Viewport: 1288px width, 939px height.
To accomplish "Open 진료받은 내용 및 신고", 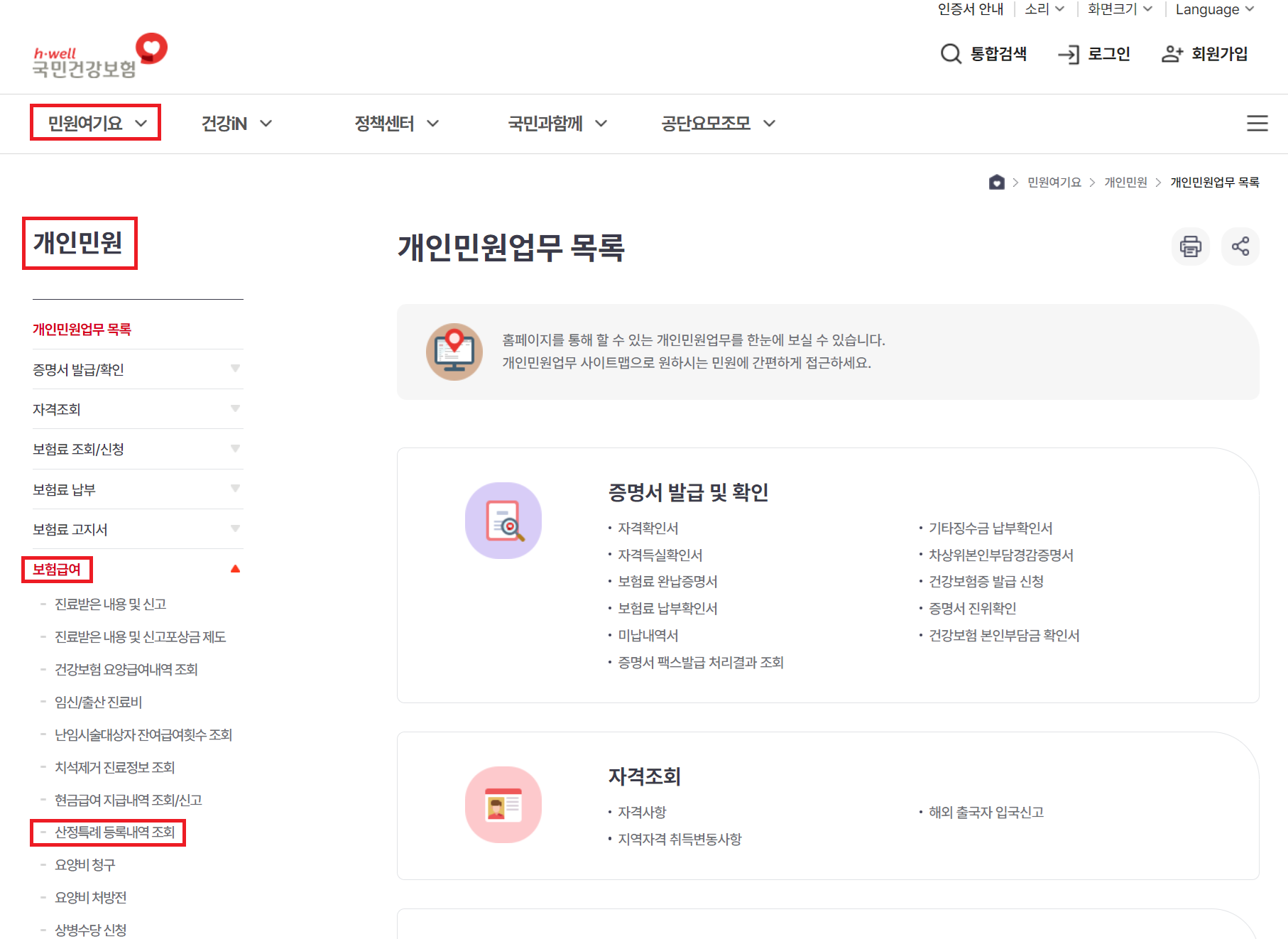I will pyautogui.click(x=111, y=604).
